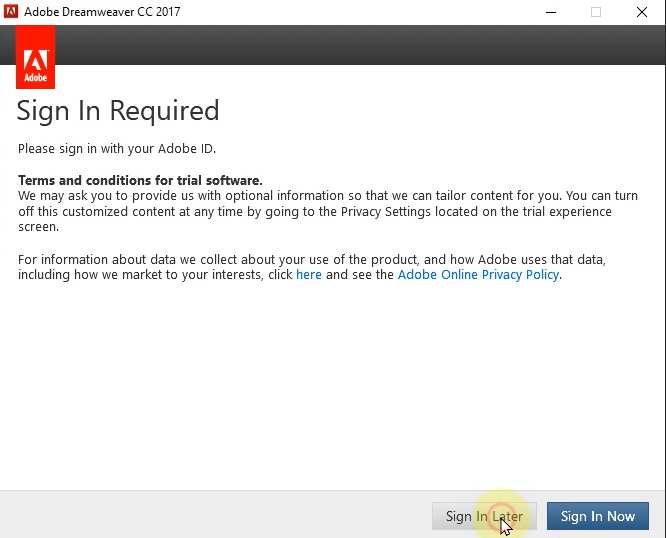The width and height of the screenshot is (666, 538).
Task: Minimize the Dreamweaver sign-in window
Action: [551, 12]
